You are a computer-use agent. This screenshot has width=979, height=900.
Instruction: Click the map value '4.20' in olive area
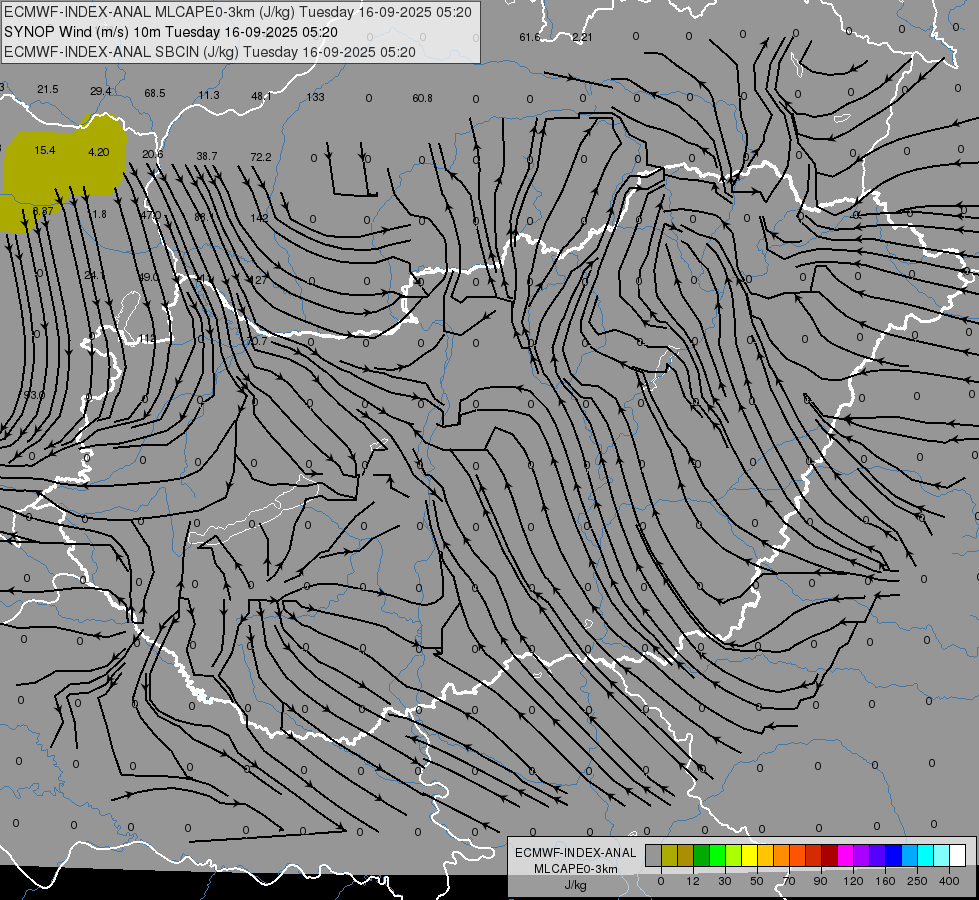click(99, 152)
